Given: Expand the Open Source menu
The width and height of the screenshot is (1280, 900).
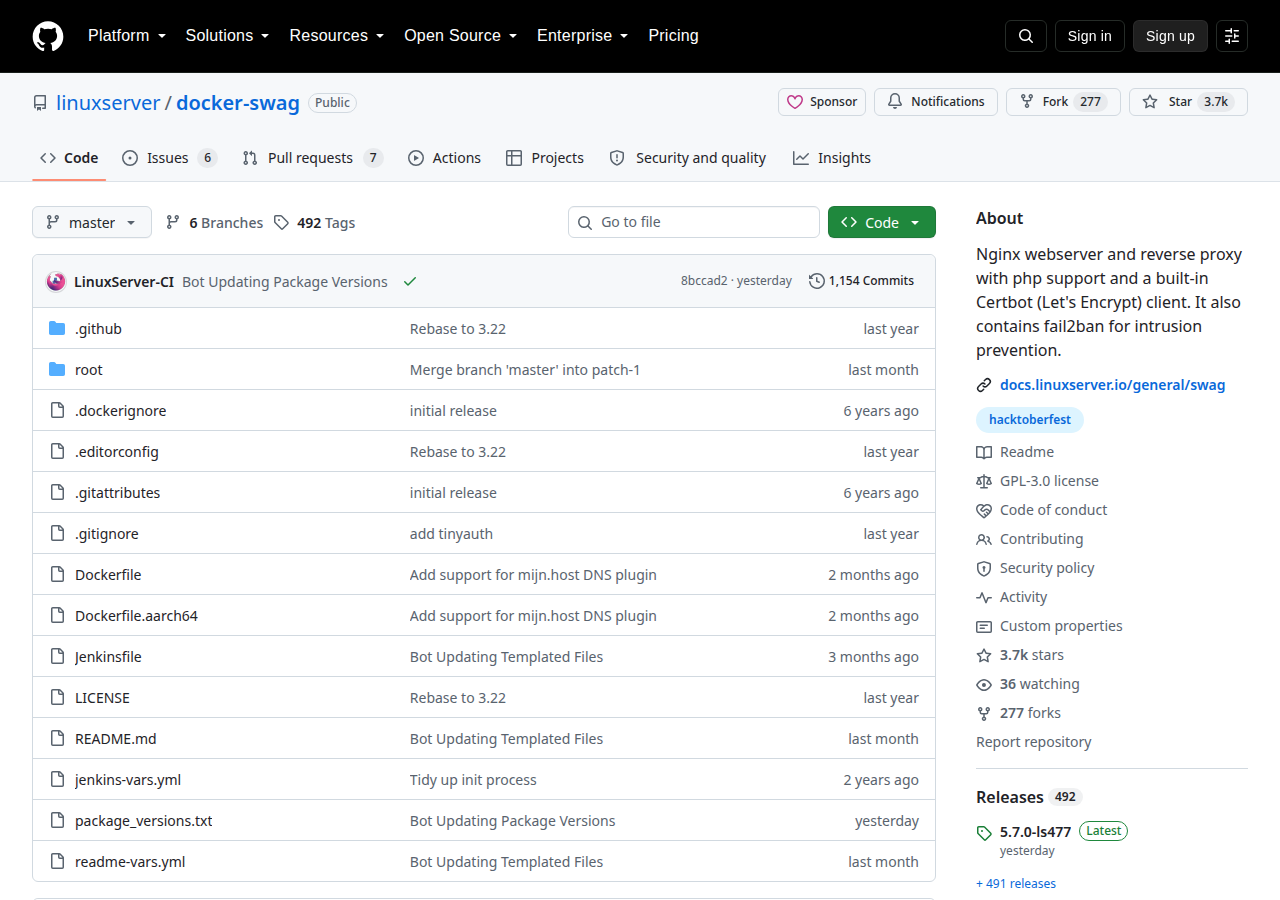Looking at the screenshot, I should [x=460, y=36].
